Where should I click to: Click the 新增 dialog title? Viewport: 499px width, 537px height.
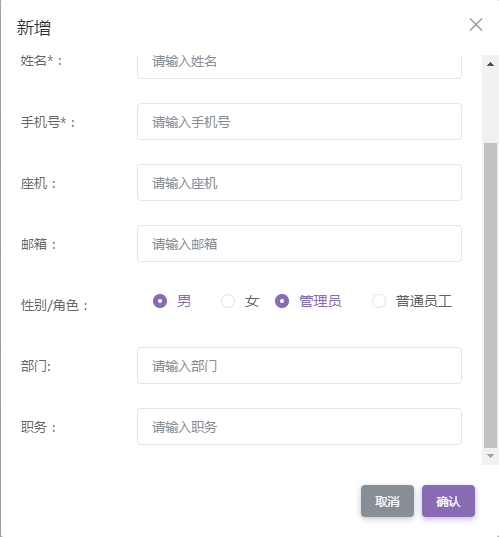point(34,27)
